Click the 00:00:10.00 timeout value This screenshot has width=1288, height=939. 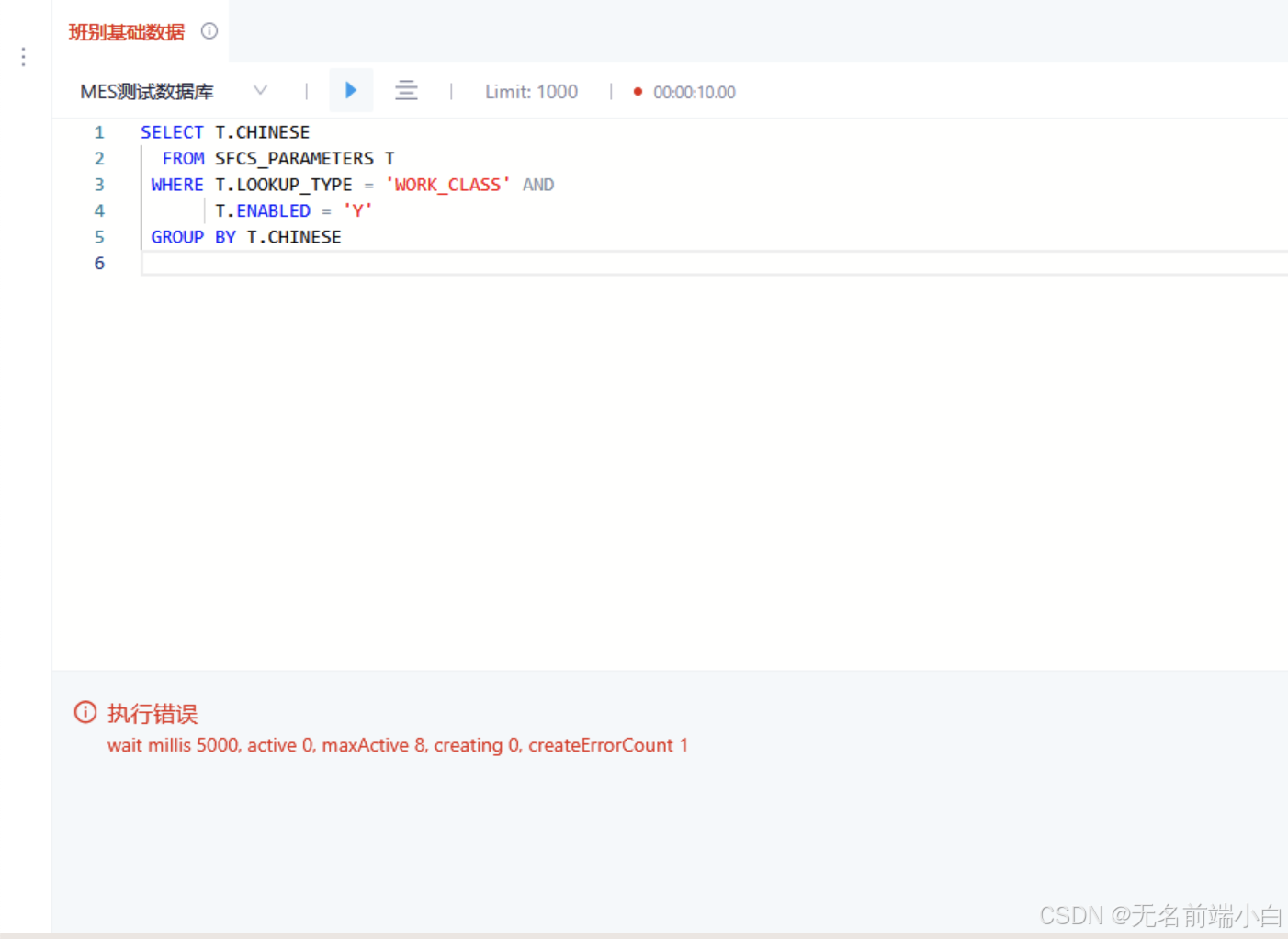[694, 92]
